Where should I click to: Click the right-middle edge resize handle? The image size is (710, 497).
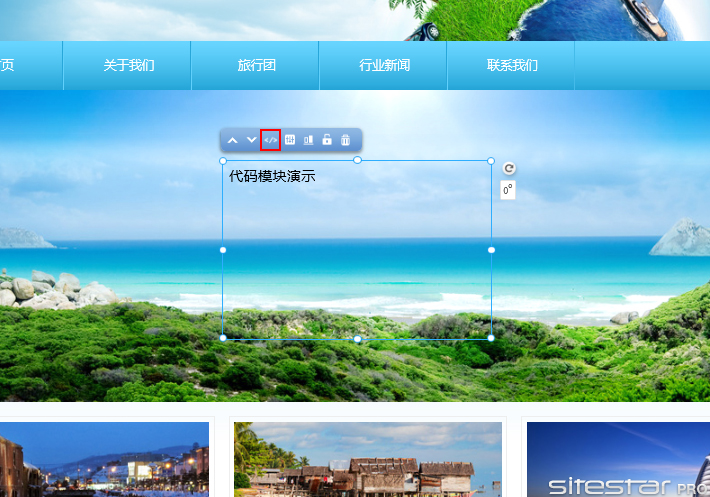click(x=491, y=250)
